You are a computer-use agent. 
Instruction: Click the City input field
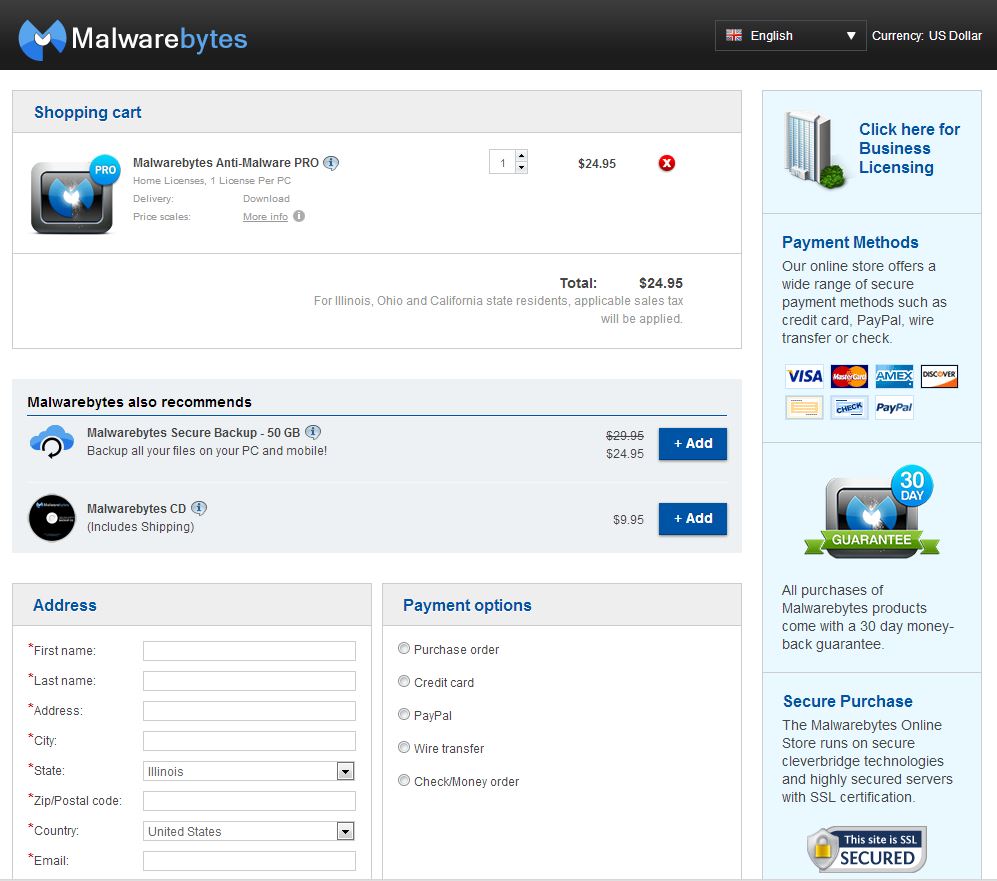pos(249,741)
